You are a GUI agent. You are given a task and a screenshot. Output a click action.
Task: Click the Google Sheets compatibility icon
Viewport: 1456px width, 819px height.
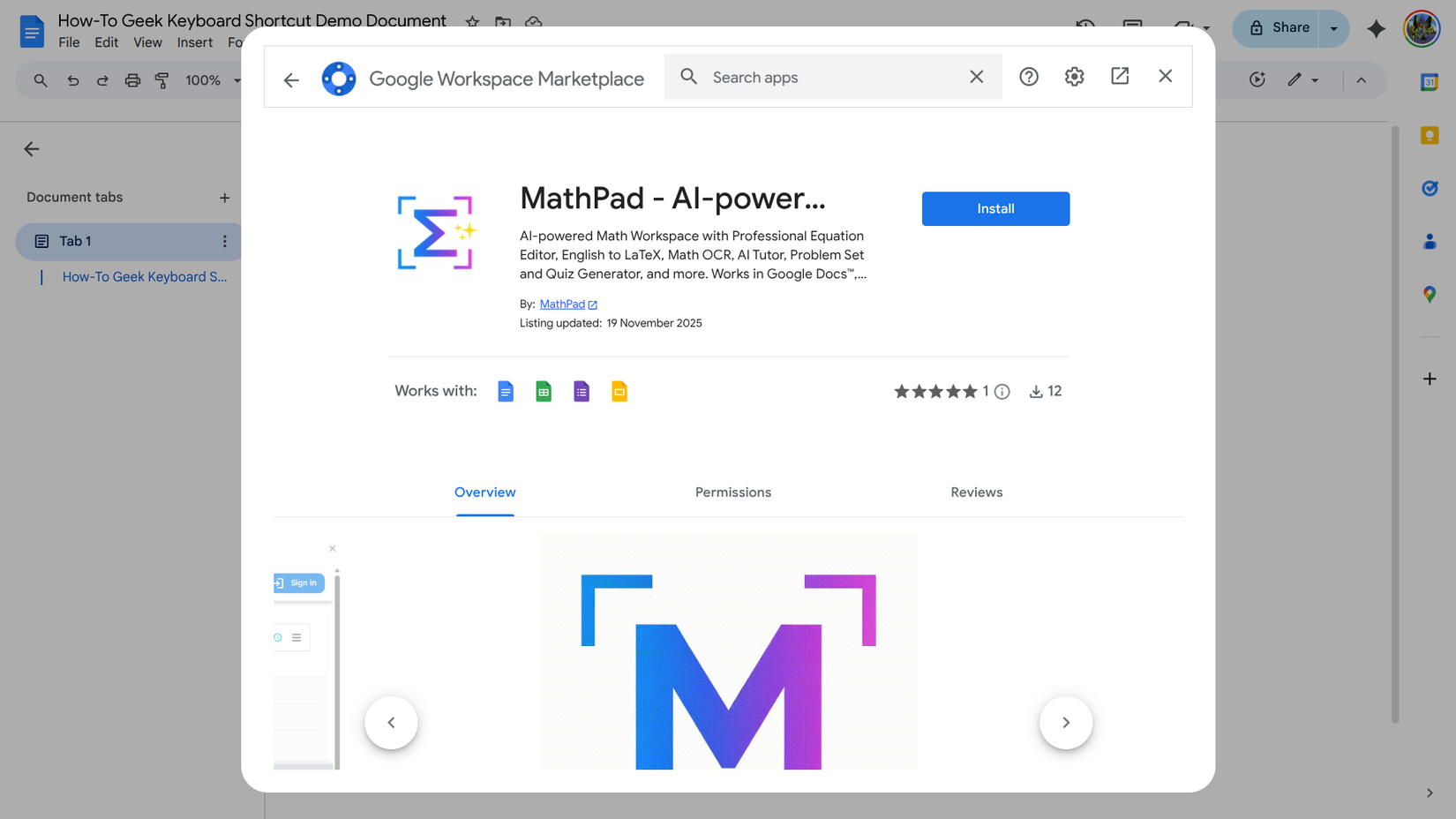click(543, 391)
